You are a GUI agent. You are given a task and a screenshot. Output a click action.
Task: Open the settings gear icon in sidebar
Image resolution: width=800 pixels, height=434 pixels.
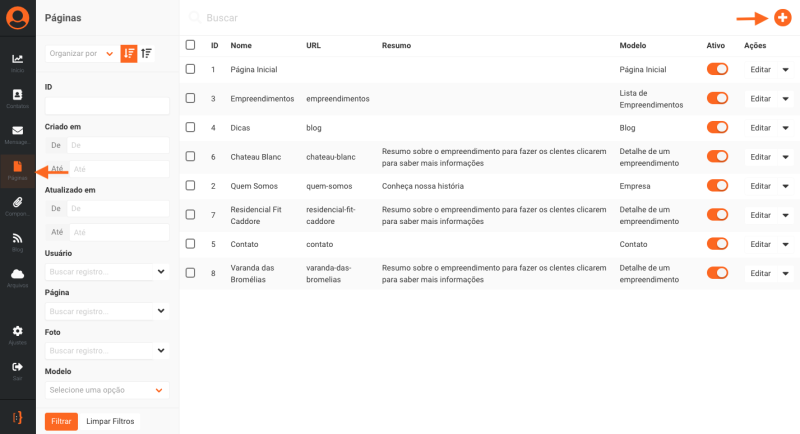17,333
